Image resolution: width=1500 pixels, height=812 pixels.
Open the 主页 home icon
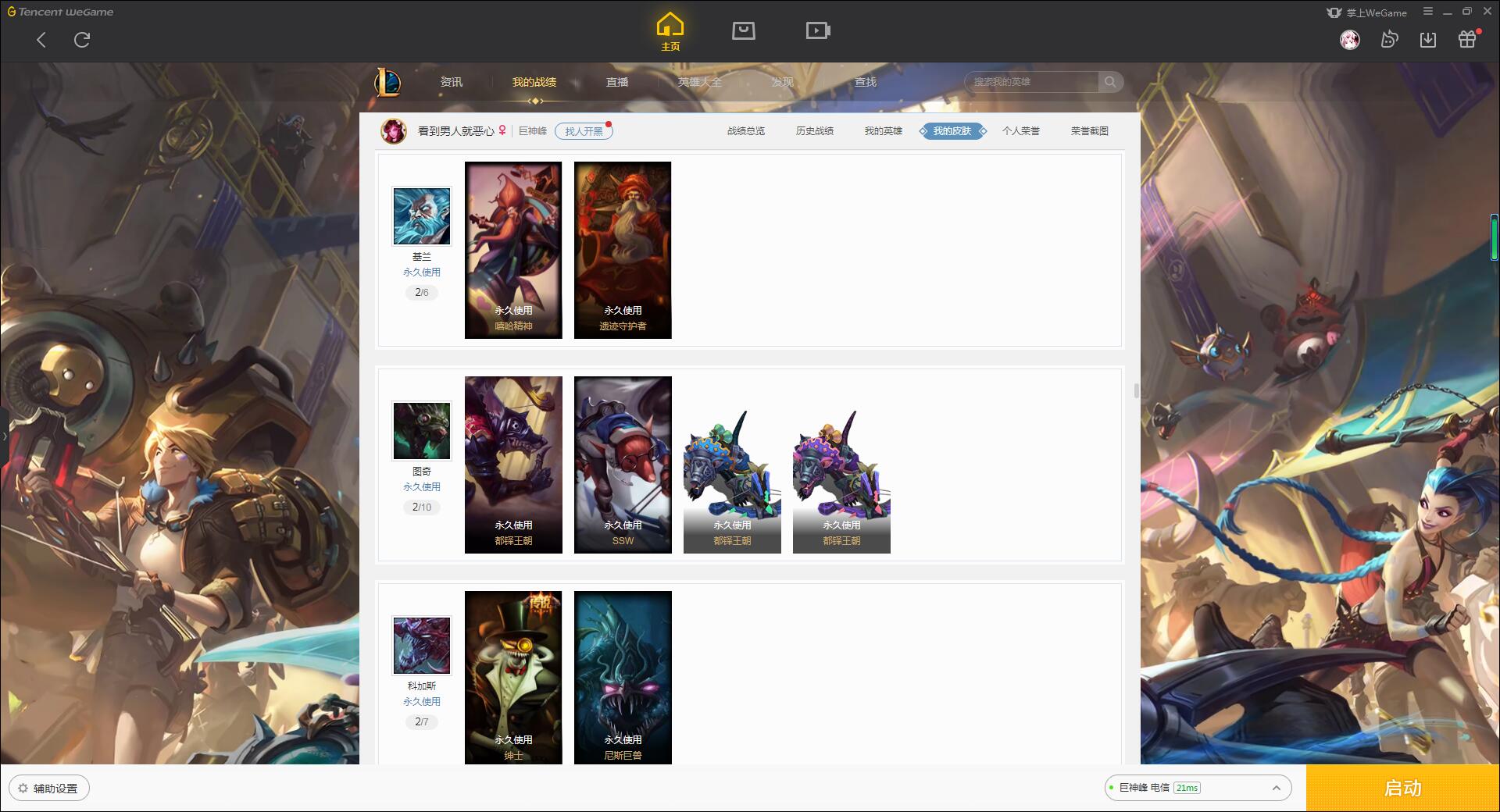tap(670, 31)
